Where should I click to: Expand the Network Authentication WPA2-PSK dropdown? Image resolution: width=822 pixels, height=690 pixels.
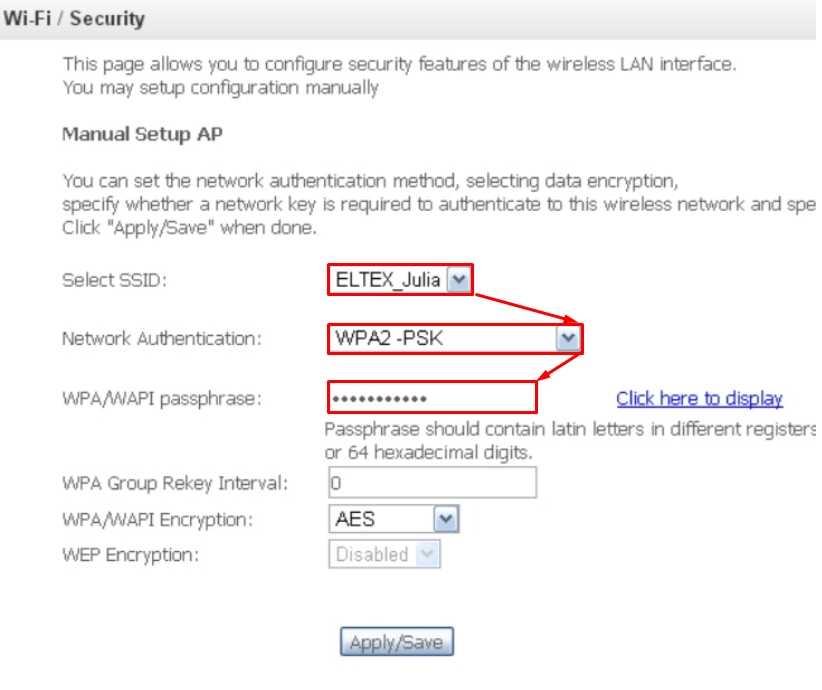pos(454,339)
